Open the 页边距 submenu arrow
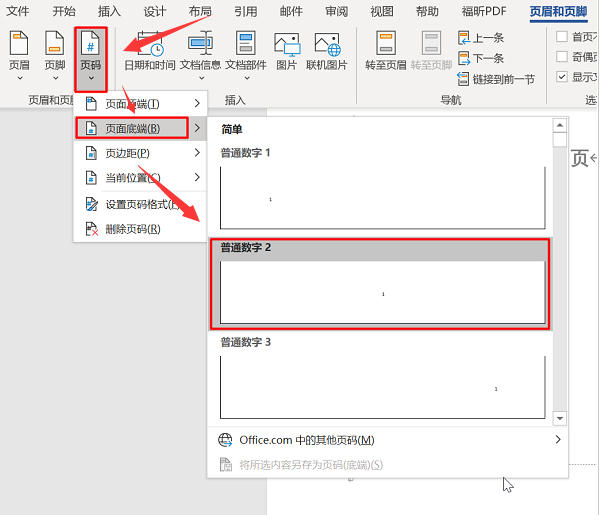Screen dimensions: 602x515 click(197, 152)
